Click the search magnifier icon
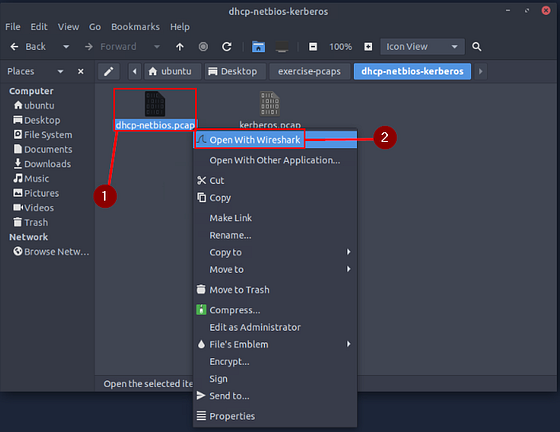This screenshot has width=560, height=432. [476, 47]
